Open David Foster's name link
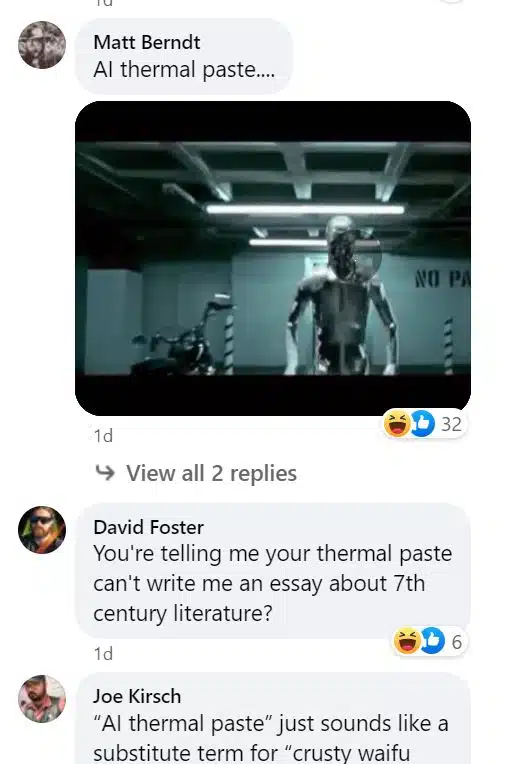Screen dimensions: 529x764 click(x=149, y=527)
